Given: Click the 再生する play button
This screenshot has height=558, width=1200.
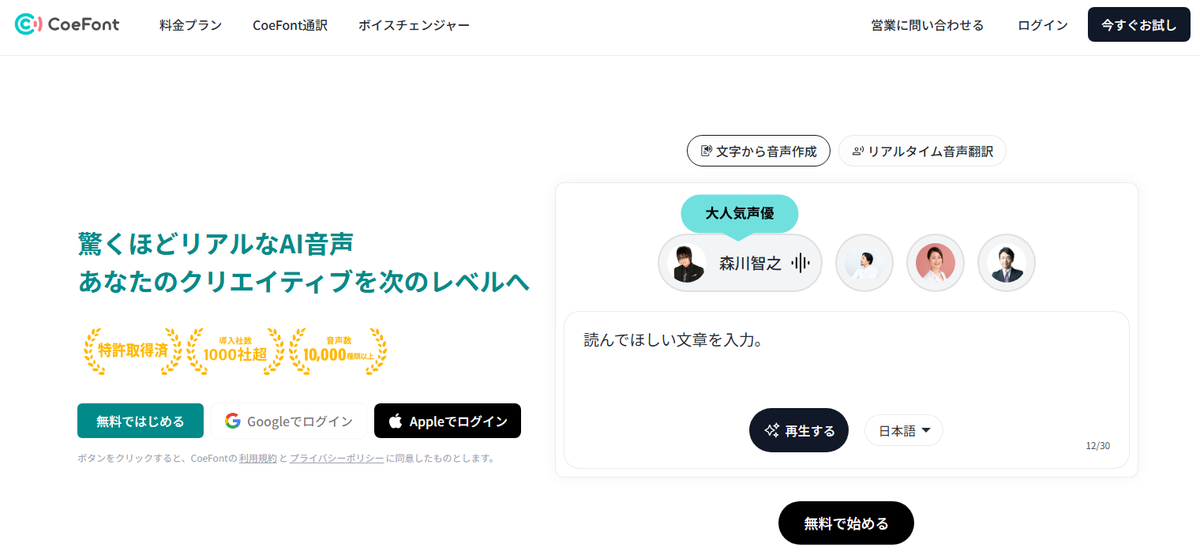Looking at the screenshot, I should [x=799, y=430].
